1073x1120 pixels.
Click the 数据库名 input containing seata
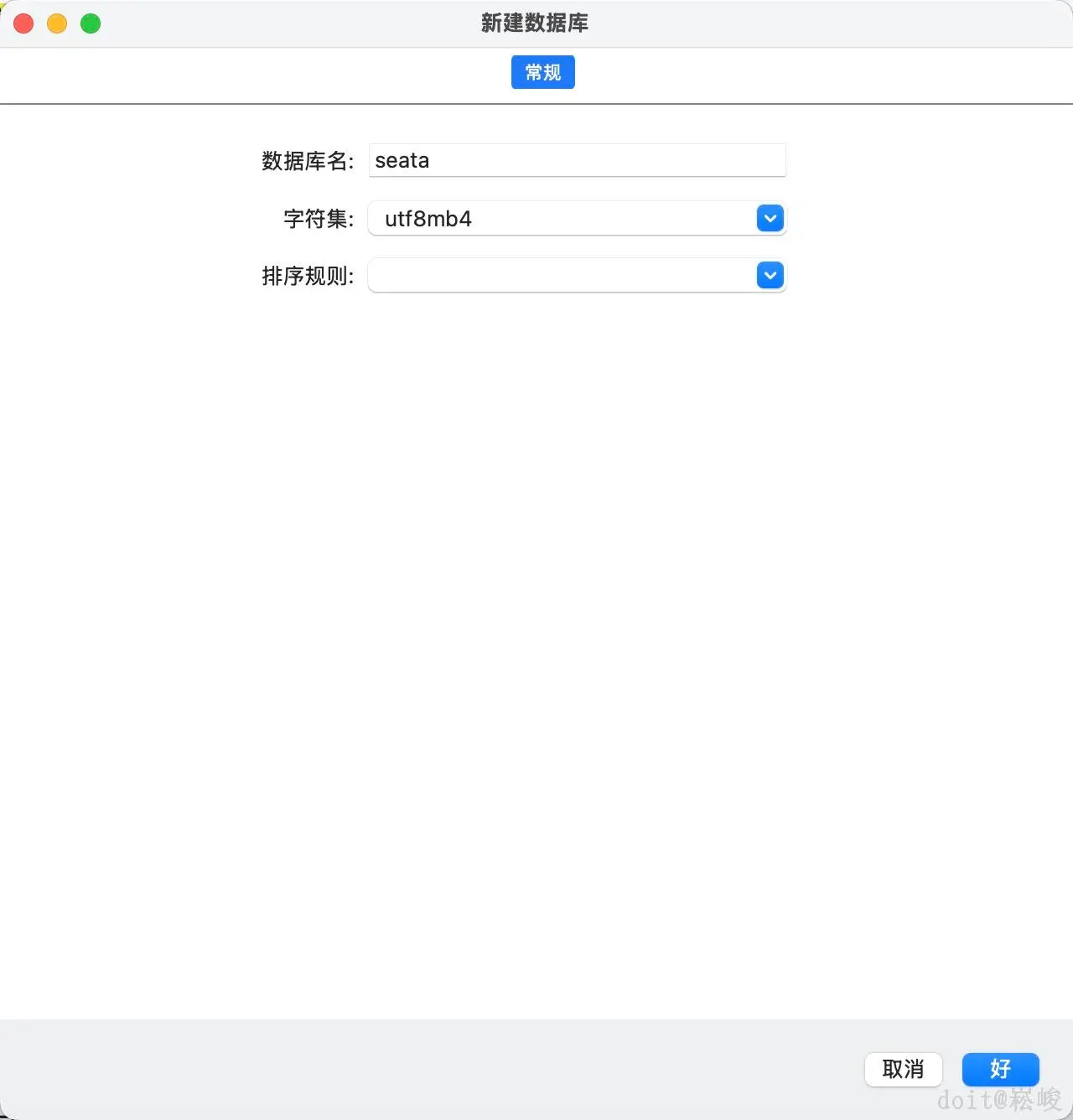tap(577, 160)
